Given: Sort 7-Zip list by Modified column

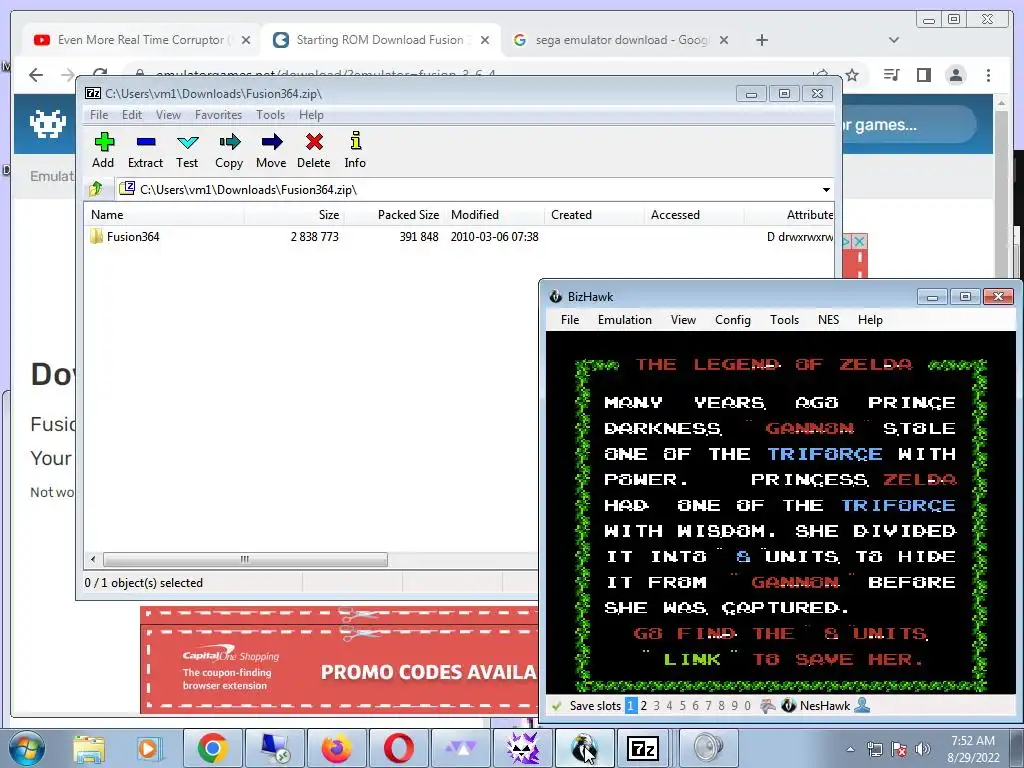Looking at the screenshot, I should tap(494, 215).
